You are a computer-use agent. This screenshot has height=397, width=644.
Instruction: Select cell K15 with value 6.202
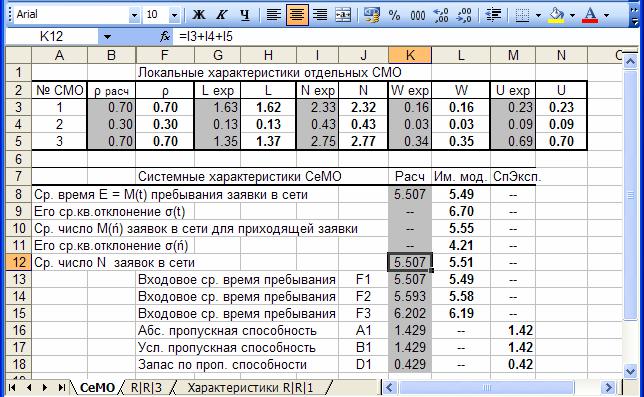click(410, 313)
